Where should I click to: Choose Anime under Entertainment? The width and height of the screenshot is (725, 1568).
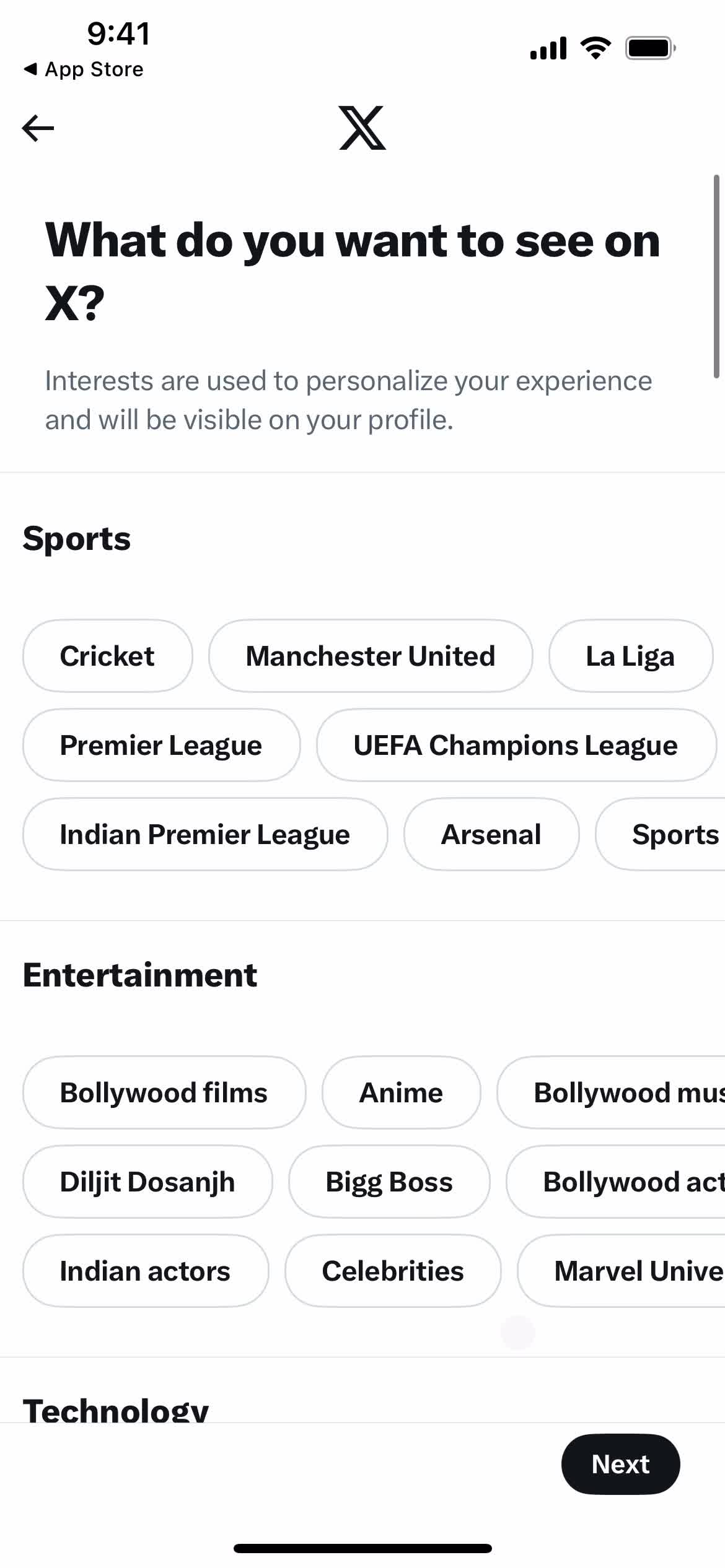point(401,1092)
